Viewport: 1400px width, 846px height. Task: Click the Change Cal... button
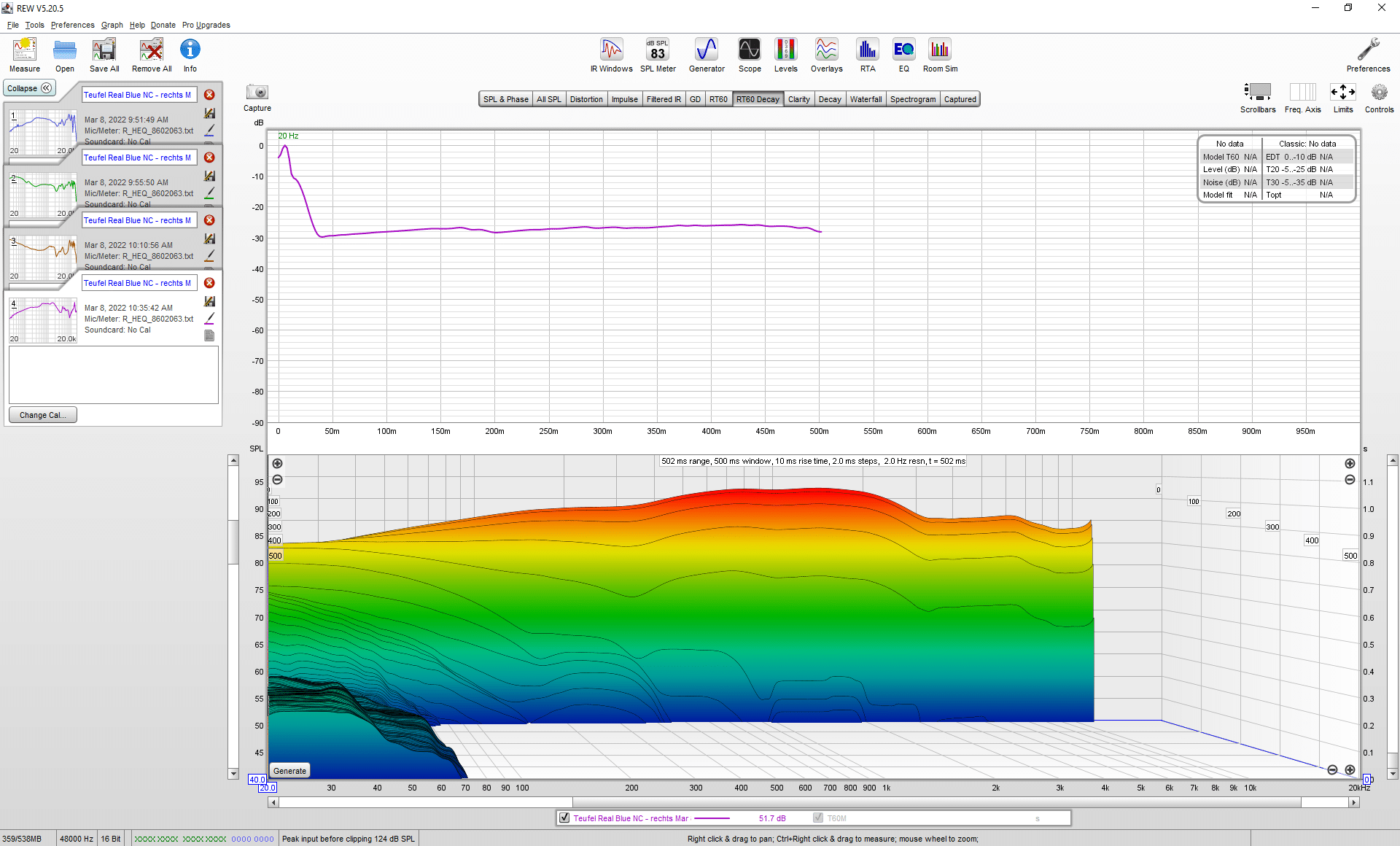click(x=43, y=415)
